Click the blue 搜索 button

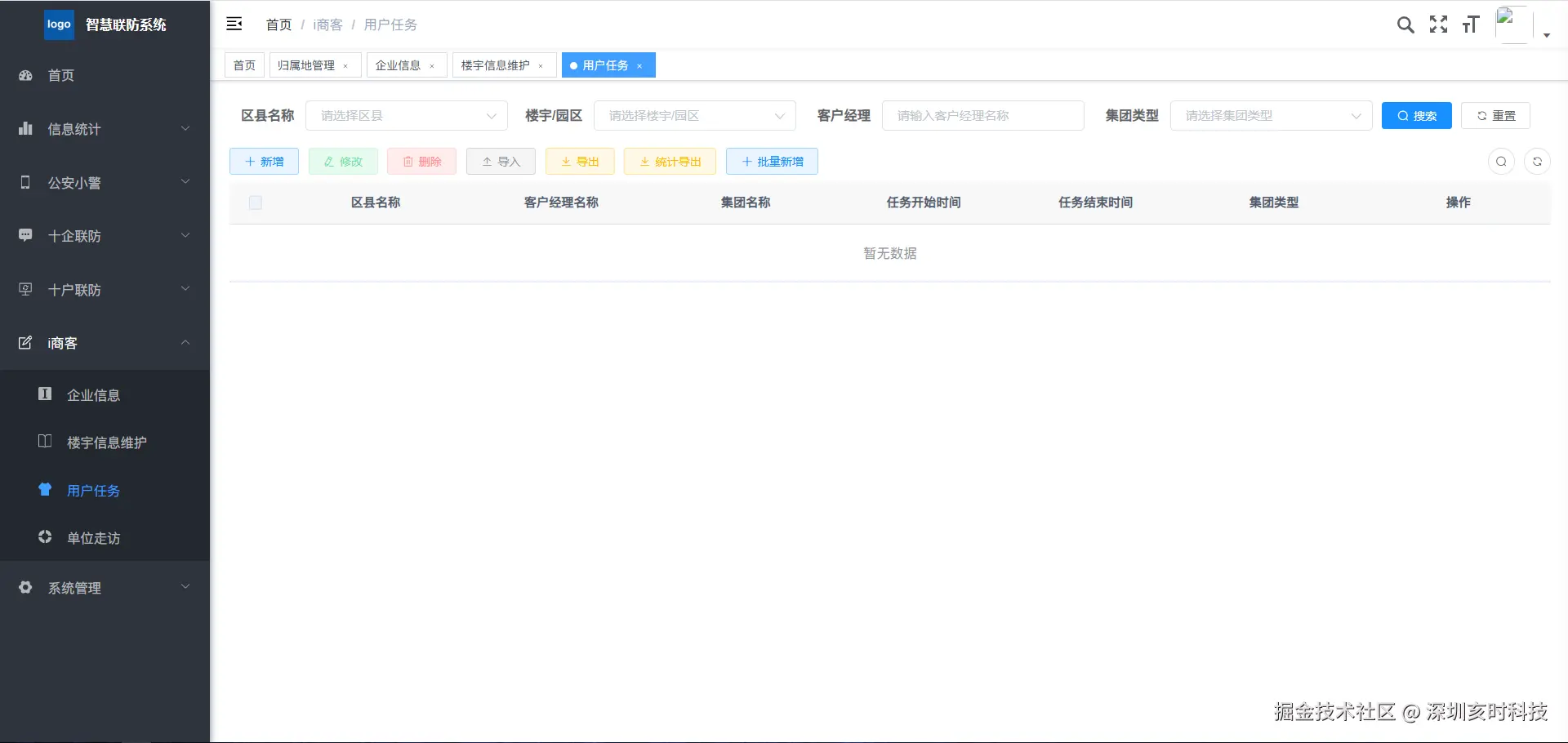coord(1416,116)
